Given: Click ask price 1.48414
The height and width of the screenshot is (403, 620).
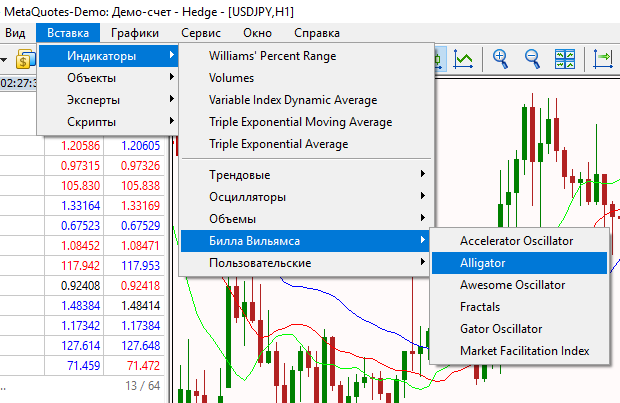Looking at the screenshot, I should click(x=140, y=305).
